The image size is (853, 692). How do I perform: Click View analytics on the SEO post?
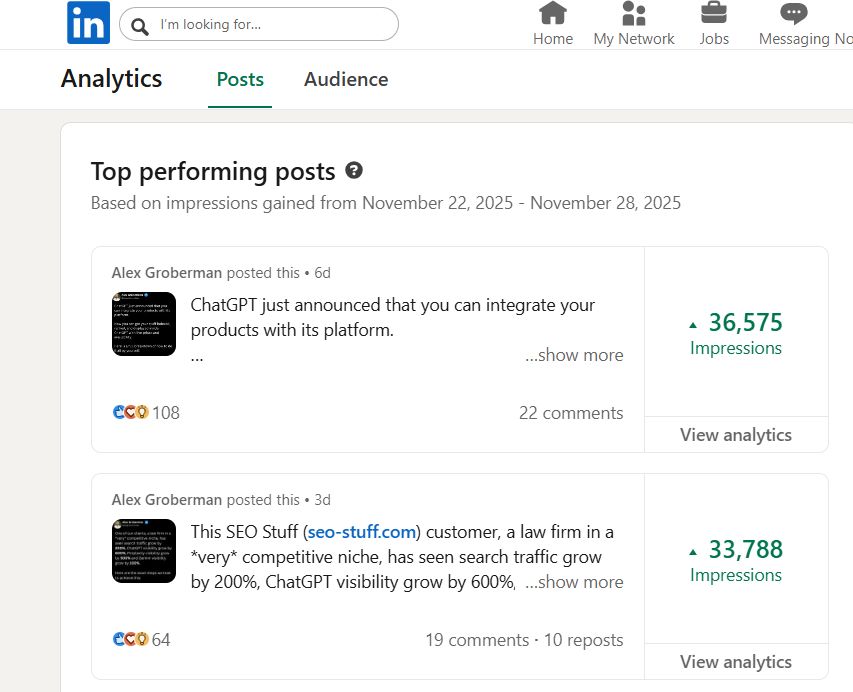736,661
